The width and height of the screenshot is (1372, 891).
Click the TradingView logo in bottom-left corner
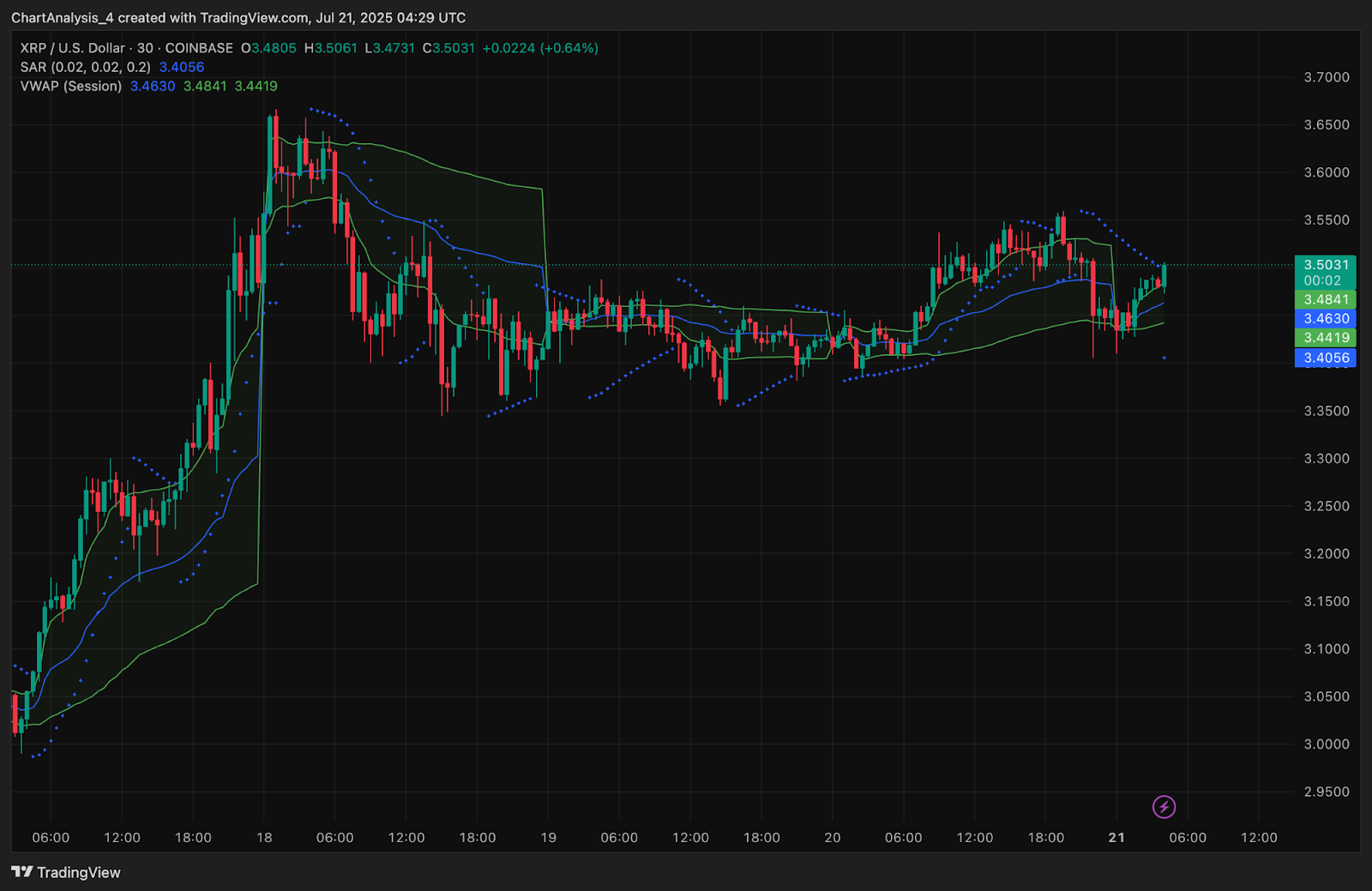pos(66,872)
